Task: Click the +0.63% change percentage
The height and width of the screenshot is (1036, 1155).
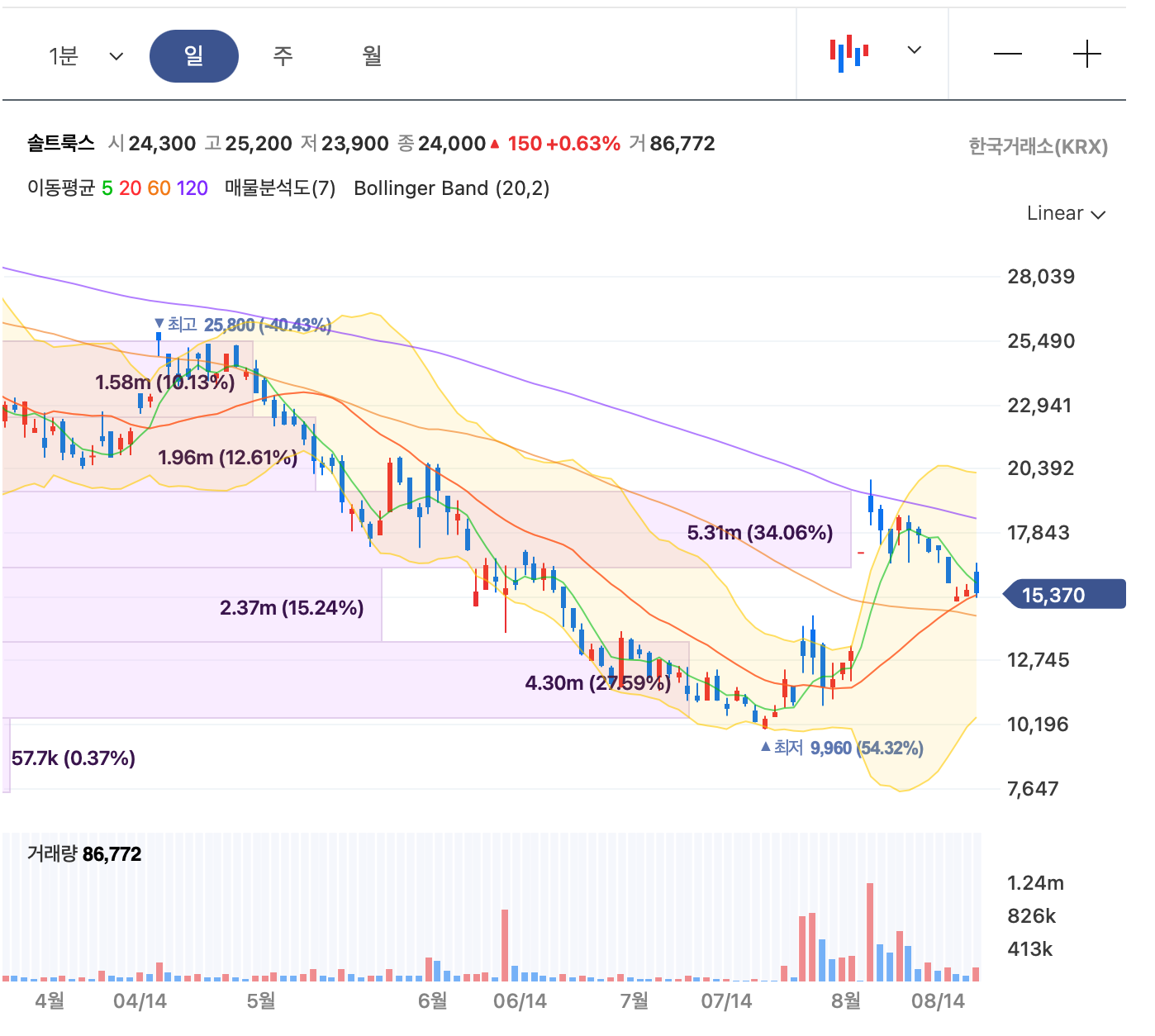Action: (x=583, y=144)
